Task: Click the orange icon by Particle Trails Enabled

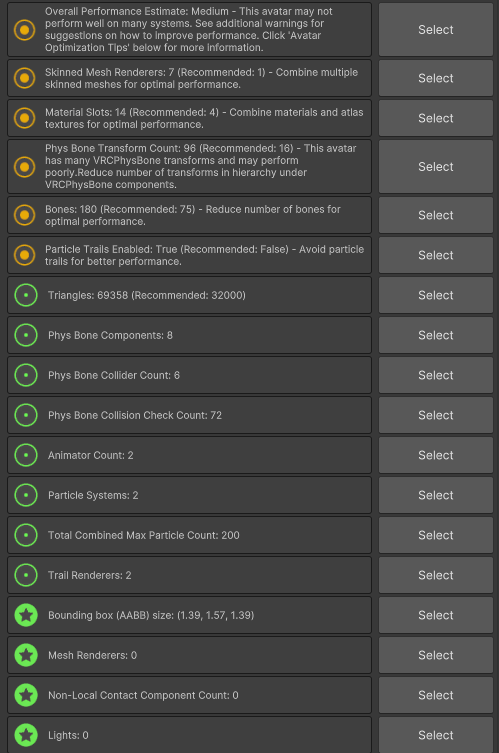Action: pos(24,255)
